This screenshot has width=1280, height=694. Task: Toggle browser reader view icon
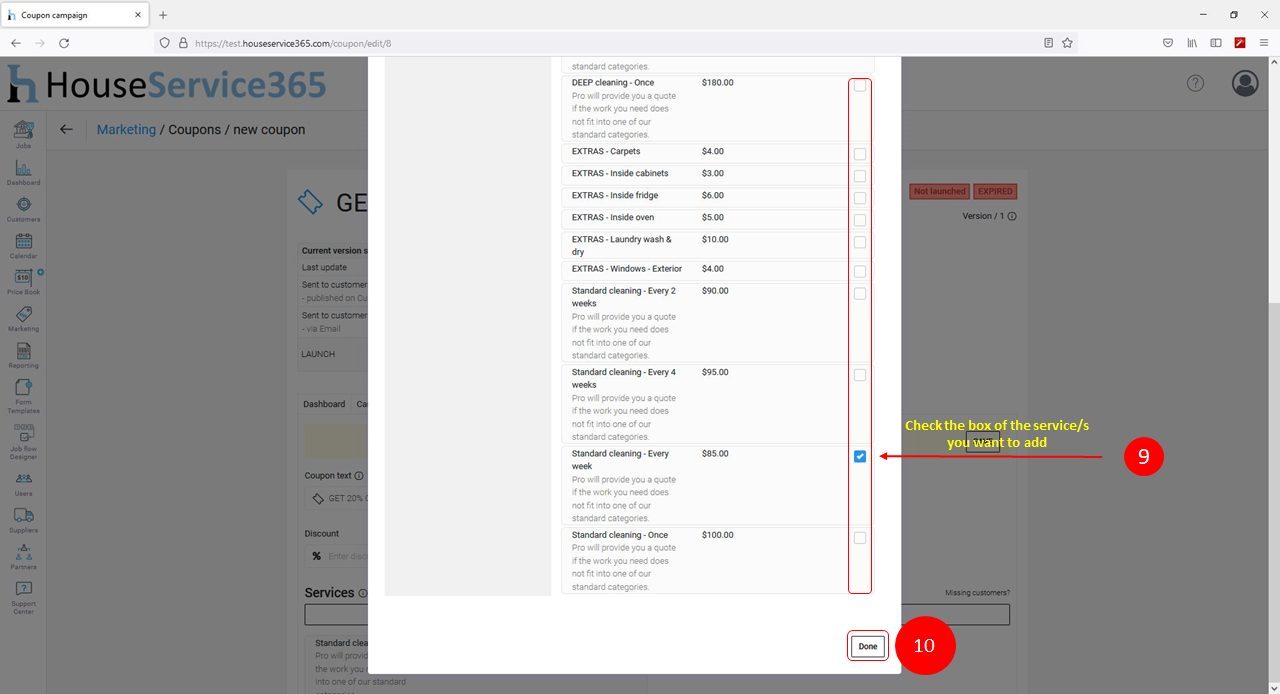pos(1049,43)
